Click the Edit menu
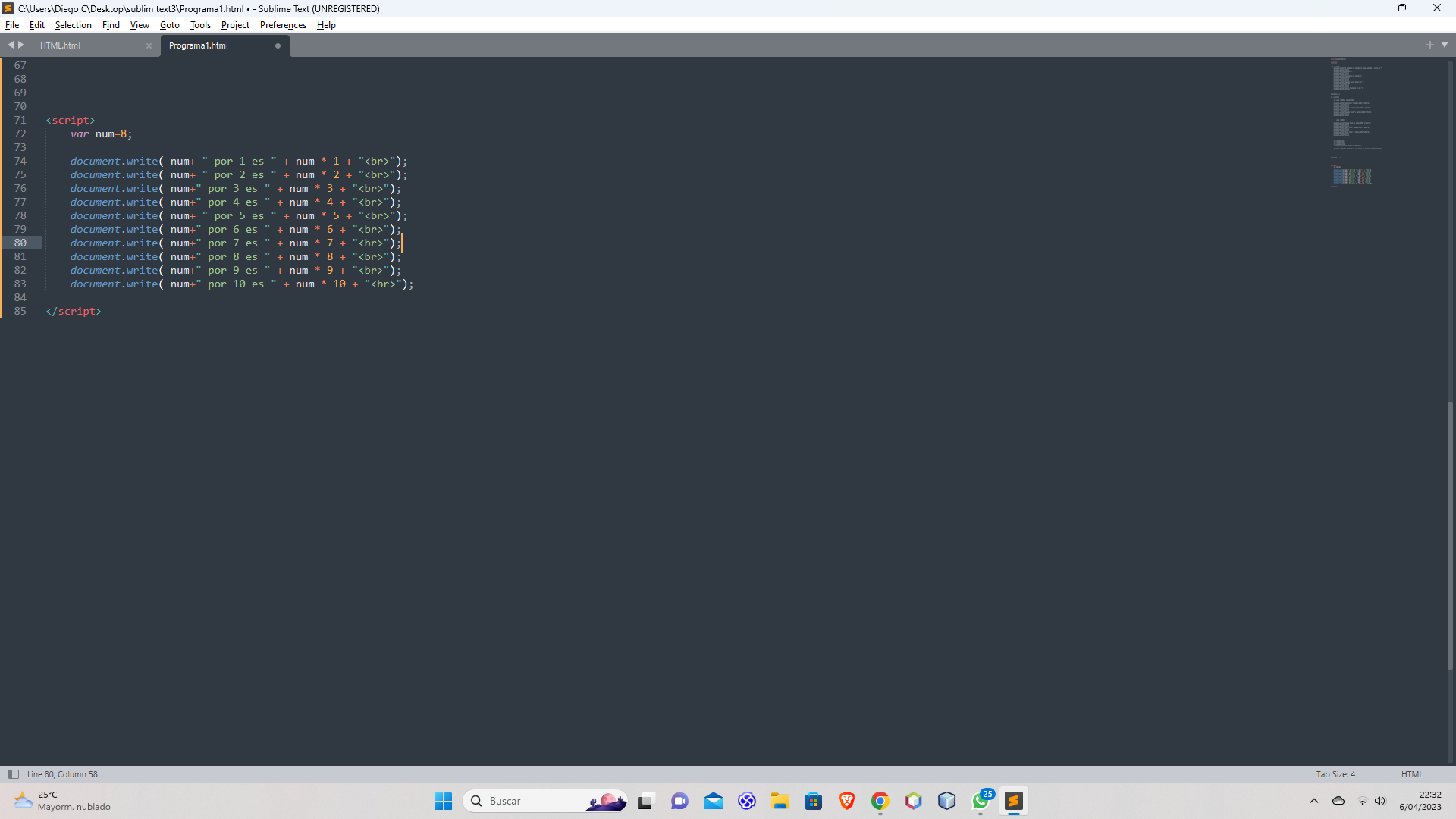 tap(37, 25)
